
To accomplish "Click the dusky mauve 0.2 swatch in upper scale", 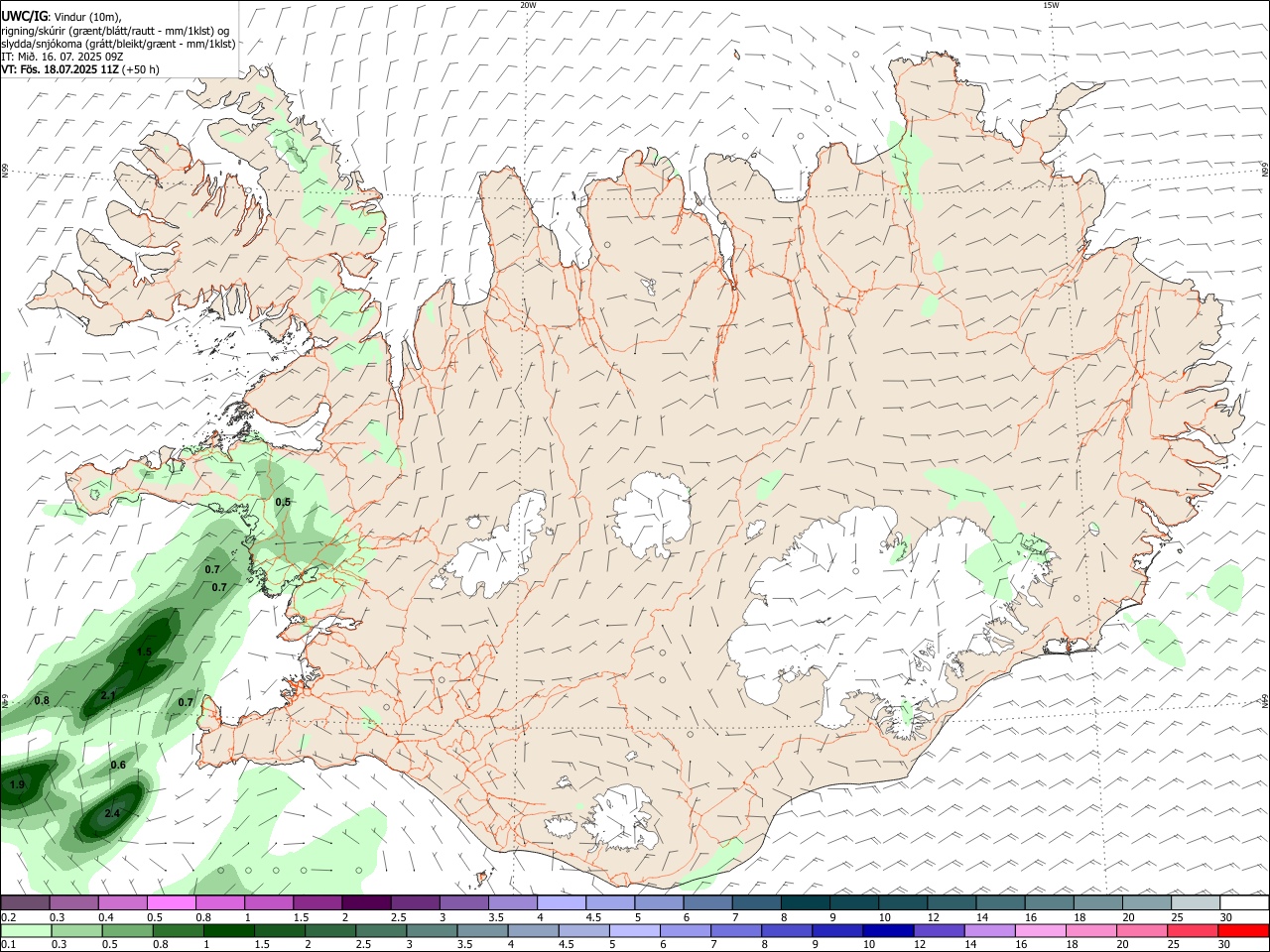I will pos(25,903).
